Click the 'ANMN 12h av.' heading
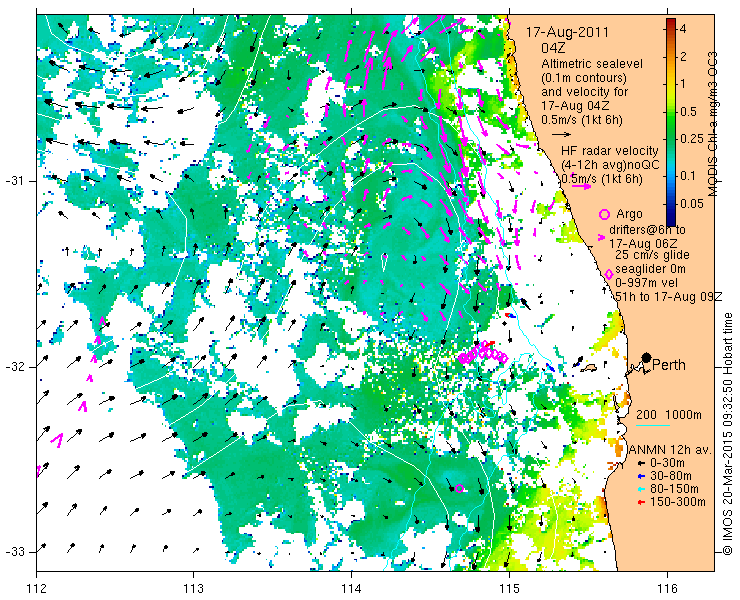Screen dimensions: 740x600 point(670,449)
